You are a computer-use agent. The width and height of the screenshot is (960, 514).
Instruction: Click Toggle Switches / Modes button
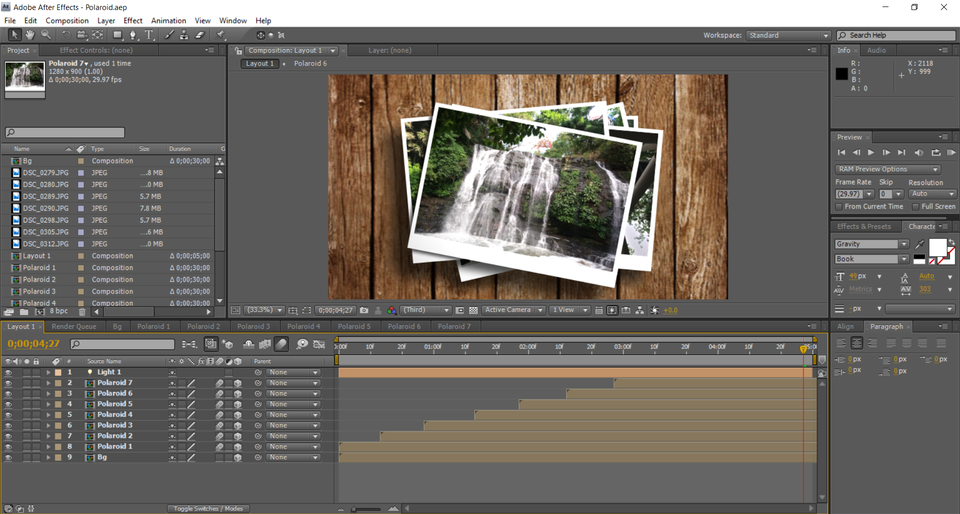207,509
